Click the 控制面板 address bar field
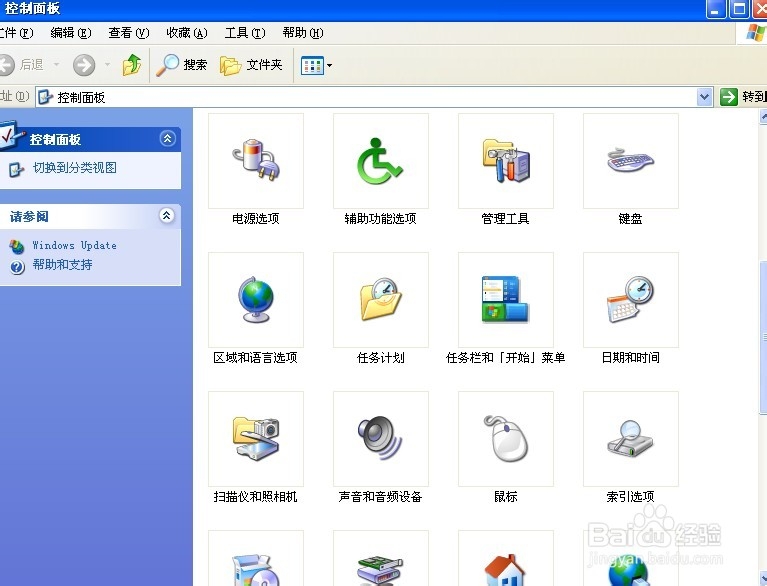The image size is (767, 586). [x=374, y=97]
